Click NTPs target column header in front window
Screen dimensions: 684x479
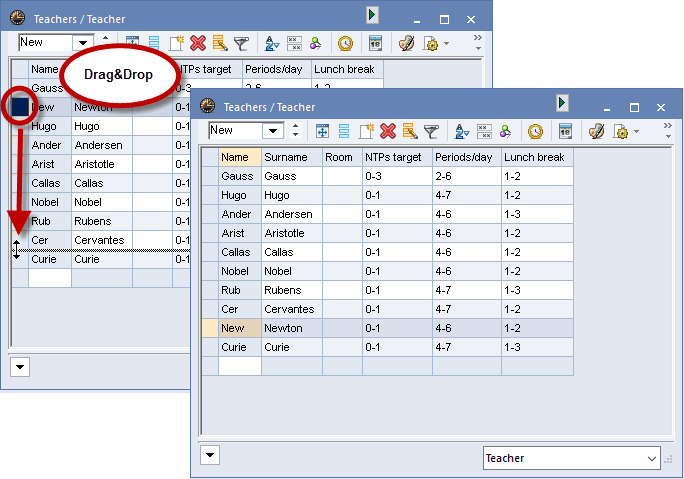point(397,157)
